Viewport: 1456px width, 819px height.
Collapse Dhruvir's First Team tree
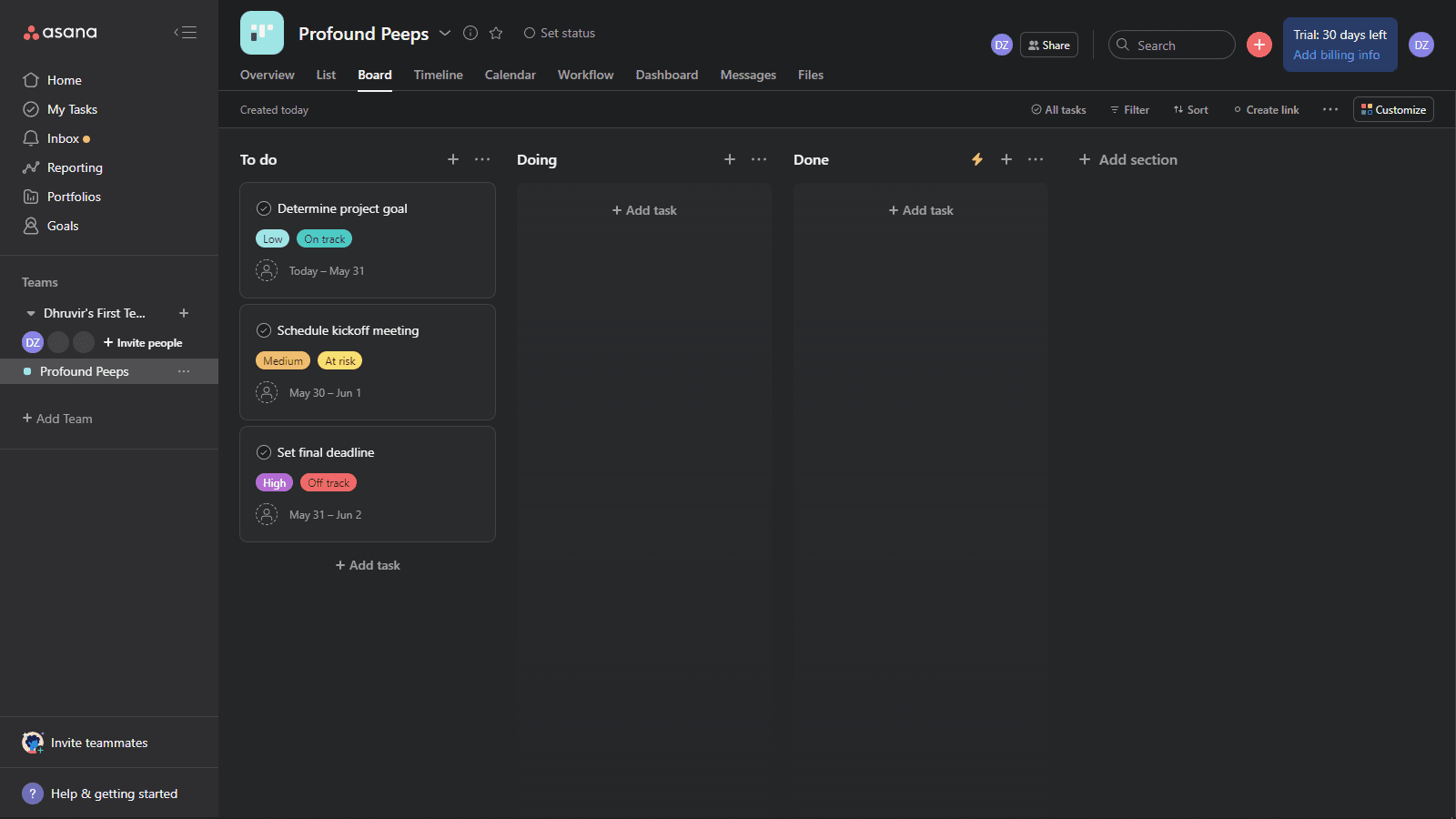(x=31, y=313)
